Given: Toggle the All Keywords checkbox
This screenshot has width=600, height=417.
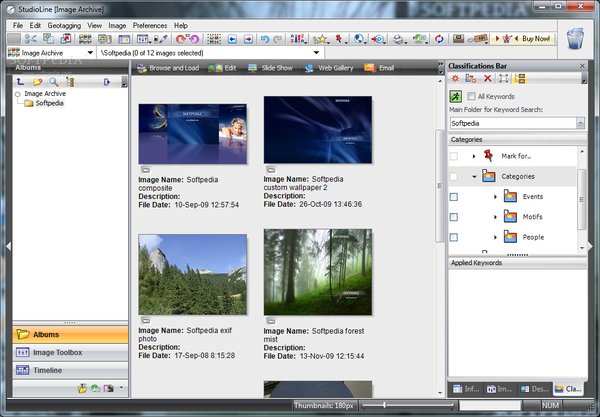Looking at the screenshot, I should 471,96.
